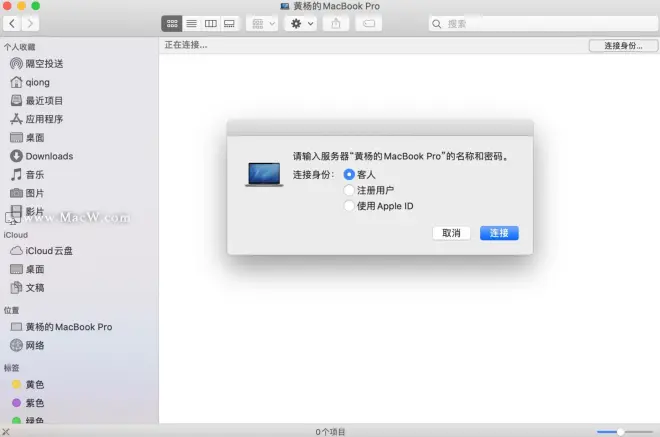Viewport: 660px width, 437px height.
Task: Click the bottom-left tool icon in status bar
Action: (5, 432)
